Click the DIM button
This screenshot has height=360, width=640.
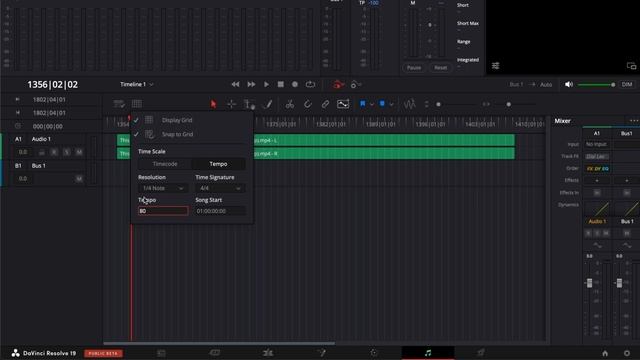point(627,84)
